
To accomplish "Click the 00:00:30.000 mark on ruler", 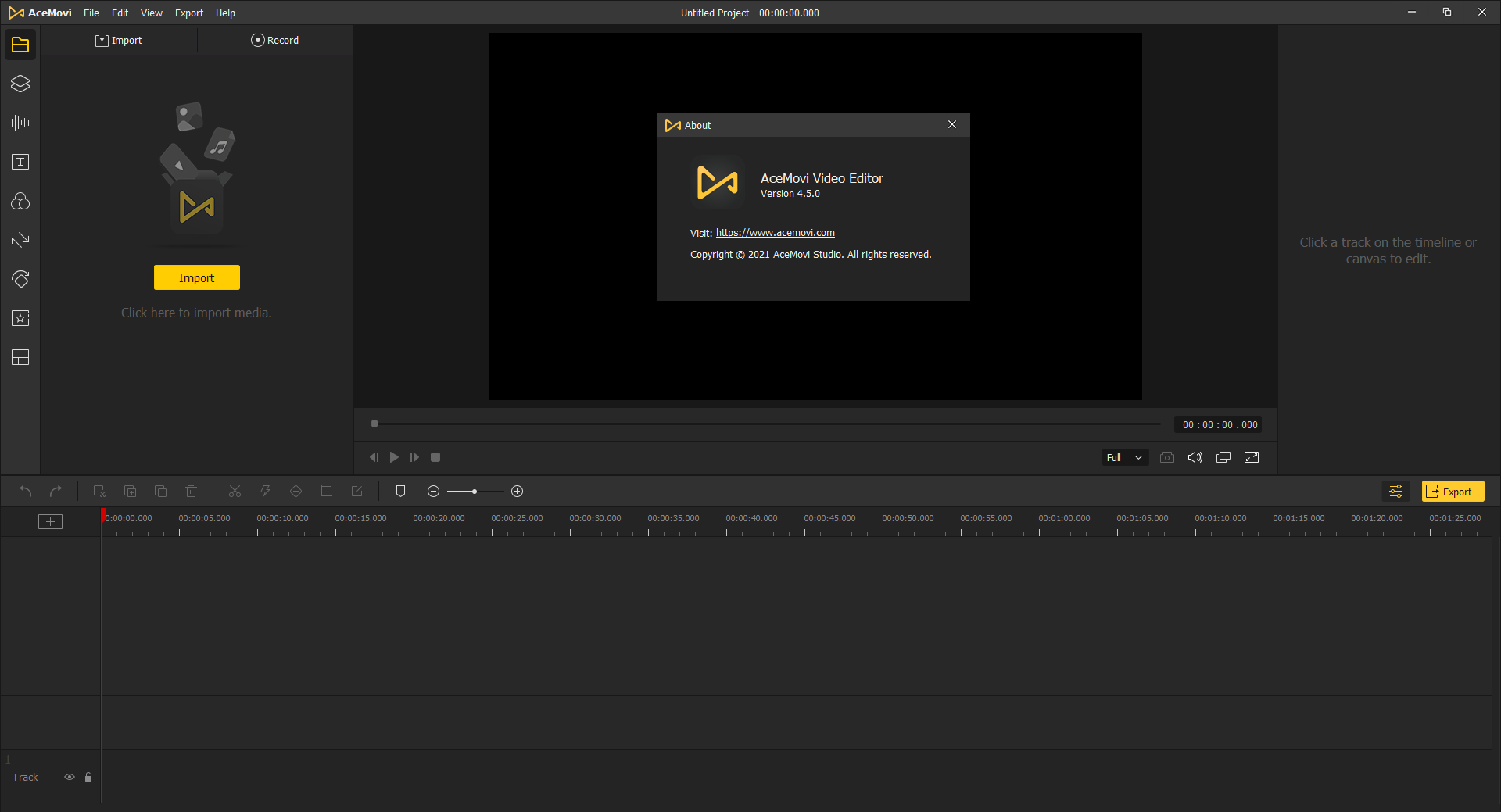I will (x=595, y=518).
